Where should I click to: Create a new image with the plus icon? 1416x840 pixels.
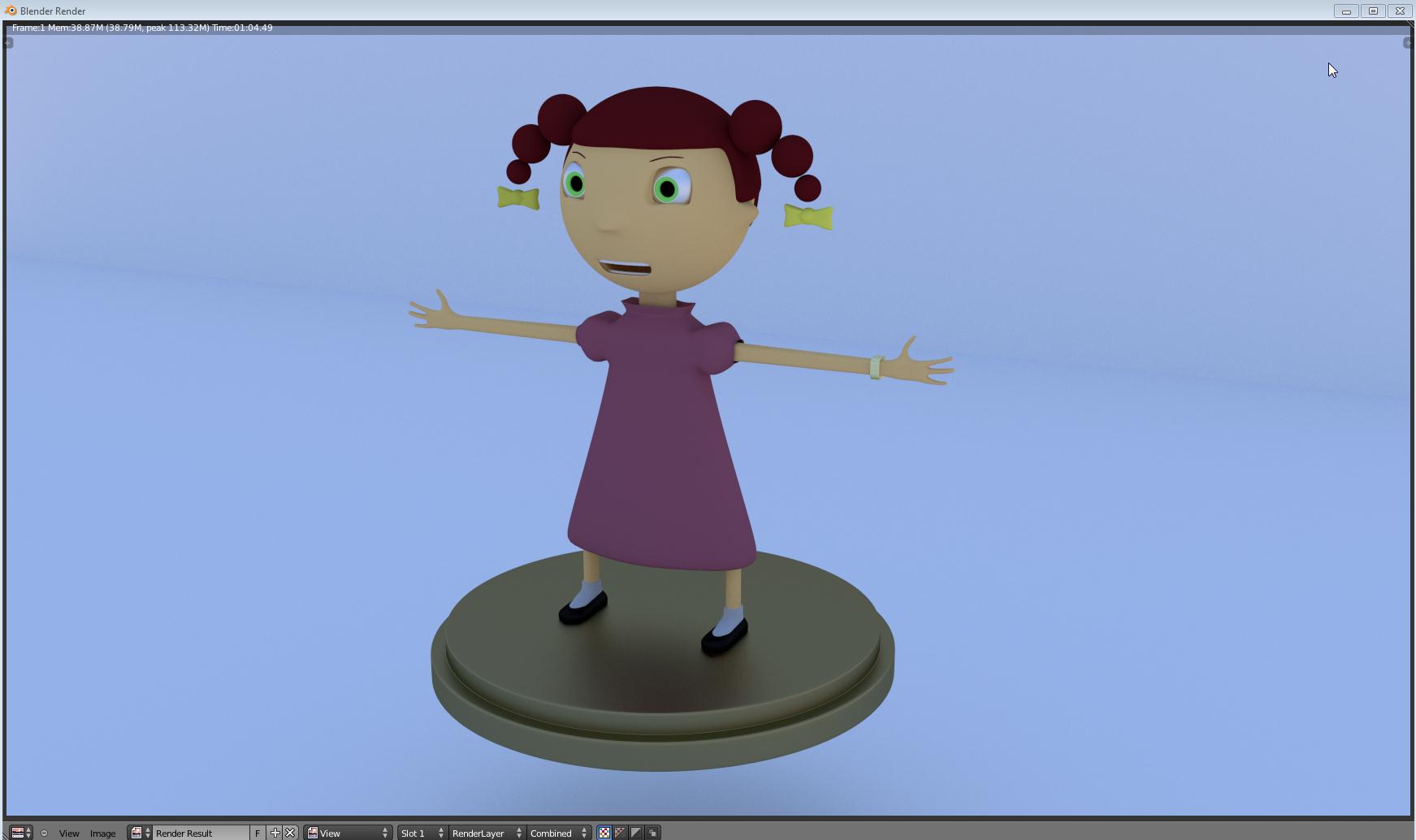[275, 833]
